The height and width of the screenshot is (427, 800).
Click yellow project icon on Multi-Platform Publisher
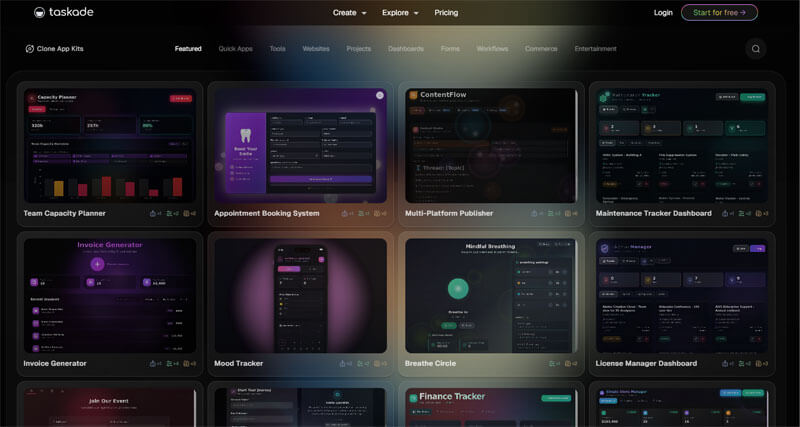tap(568, 214)
